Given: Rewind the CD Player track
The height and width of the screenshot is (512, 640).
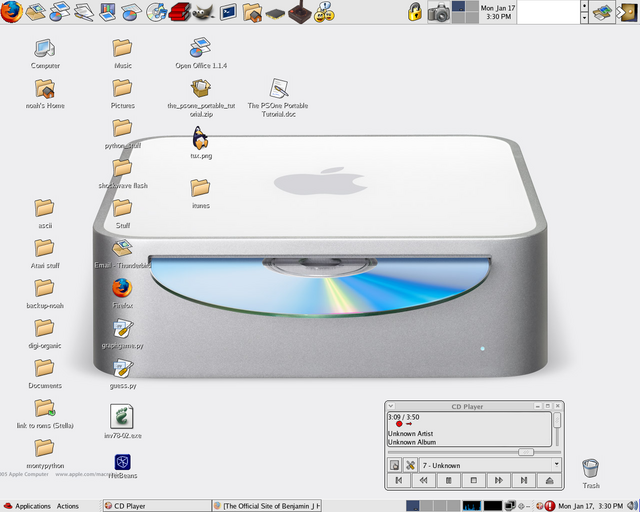Looking at the screenshot, I should pyautogui.click(x=424, y=480).
